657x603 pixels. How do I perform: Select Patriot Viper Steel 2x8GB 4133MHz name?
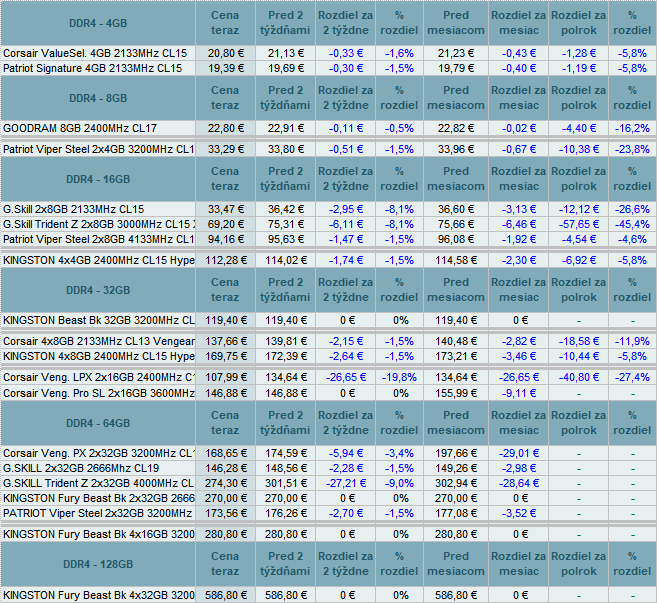click(98, 239)
